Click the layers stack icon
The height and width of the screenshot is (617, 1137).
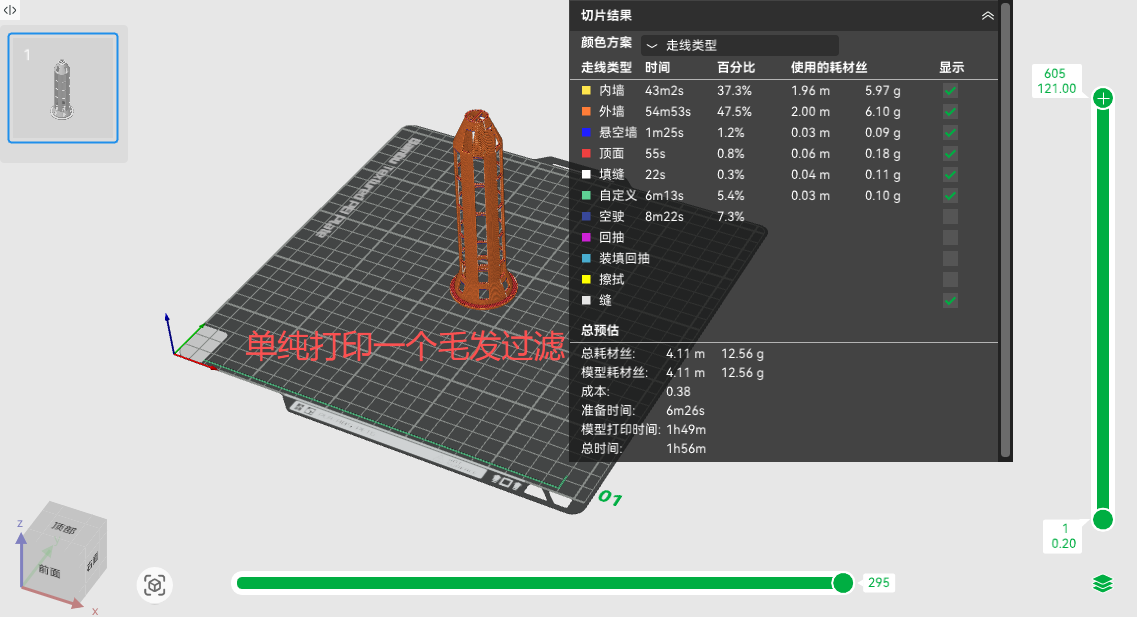(1103, 583)
